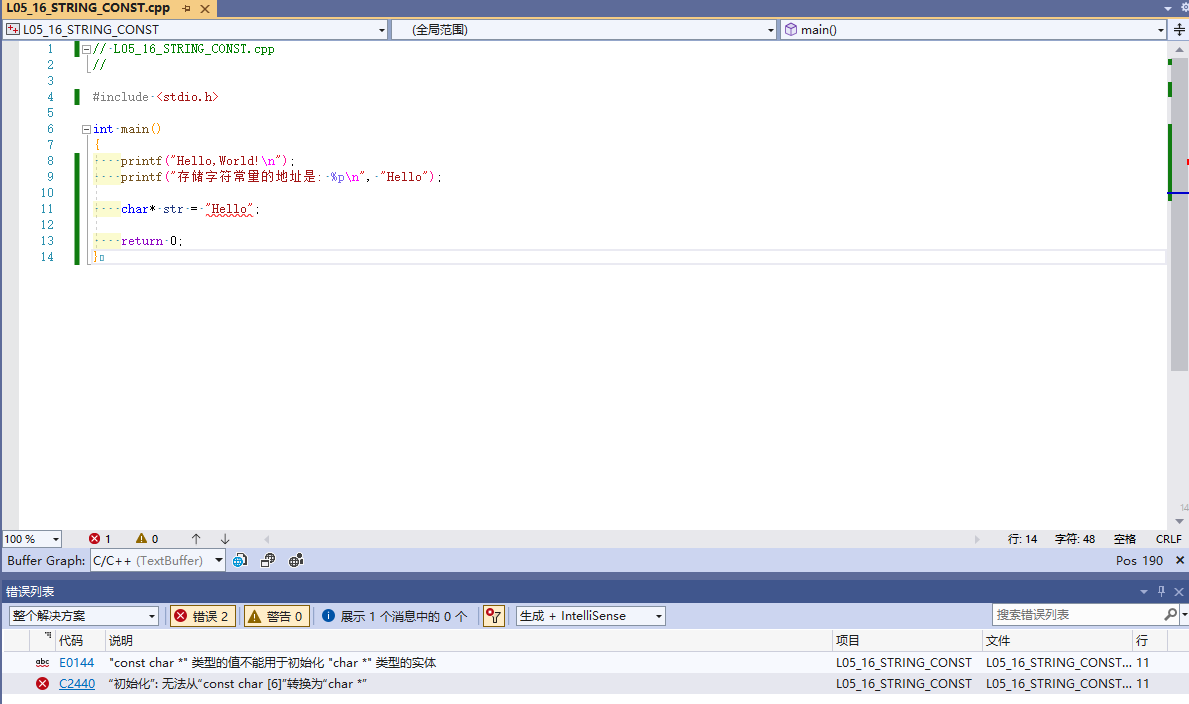Click the split editor window icon
1189x704 pixels.
pos(1179,30)
